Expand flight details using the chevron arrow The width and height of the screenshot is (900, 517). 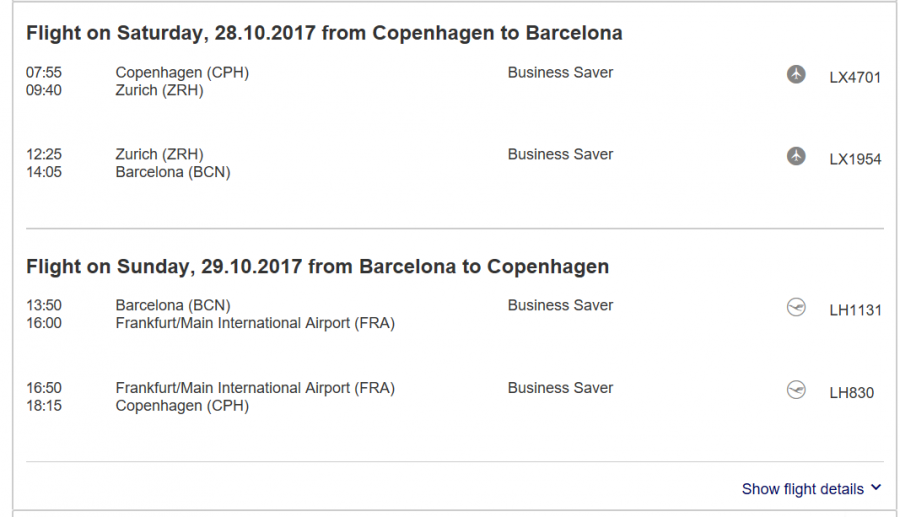click(877, 488)
